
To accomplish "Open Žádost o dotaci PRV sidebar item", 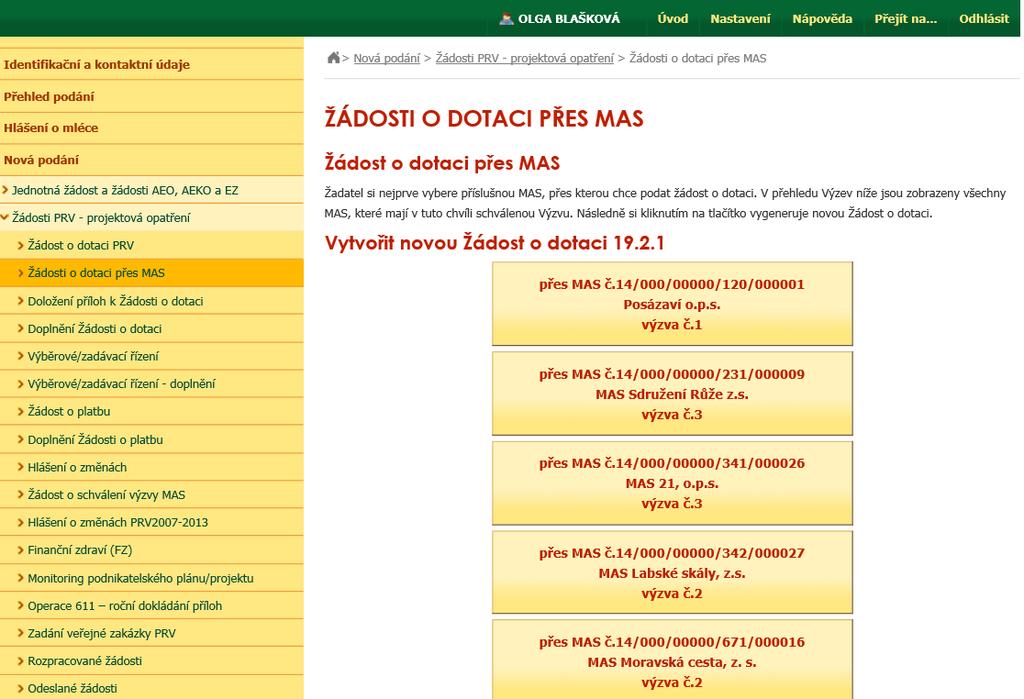I will (x=152, y=245).
